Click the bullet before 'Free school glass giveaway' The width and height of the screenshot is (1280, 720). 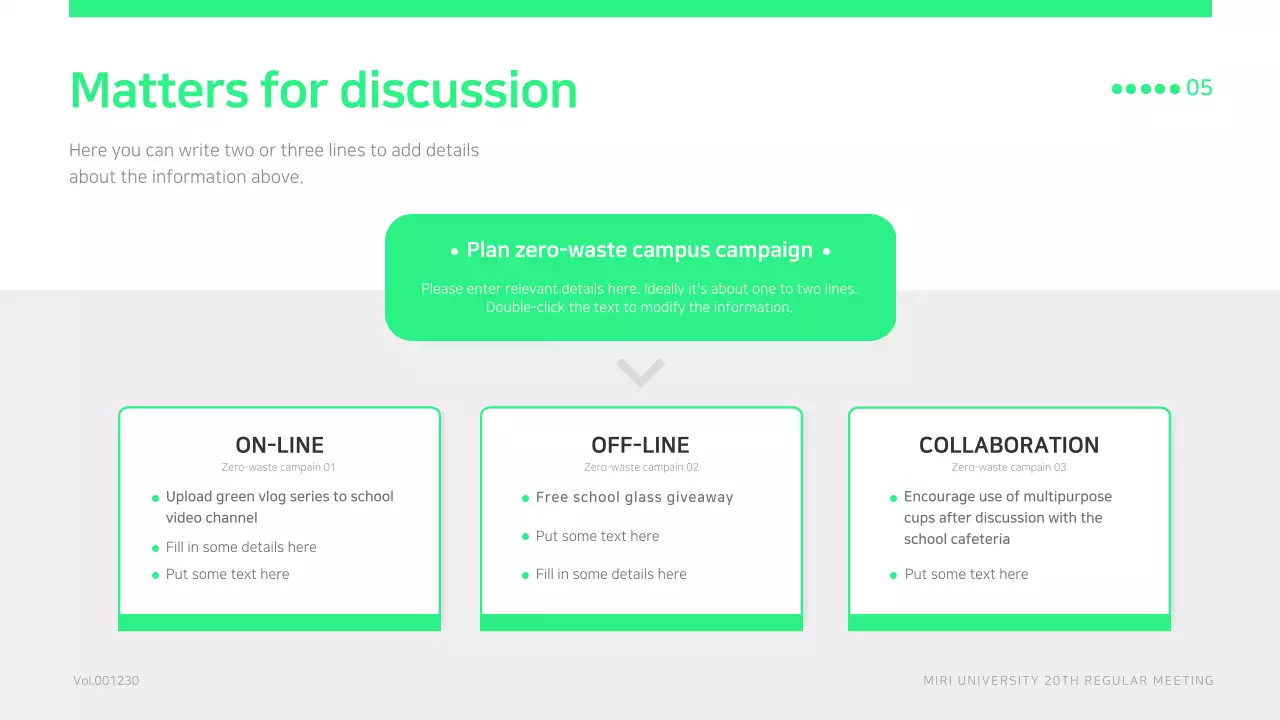pos(525,498)
